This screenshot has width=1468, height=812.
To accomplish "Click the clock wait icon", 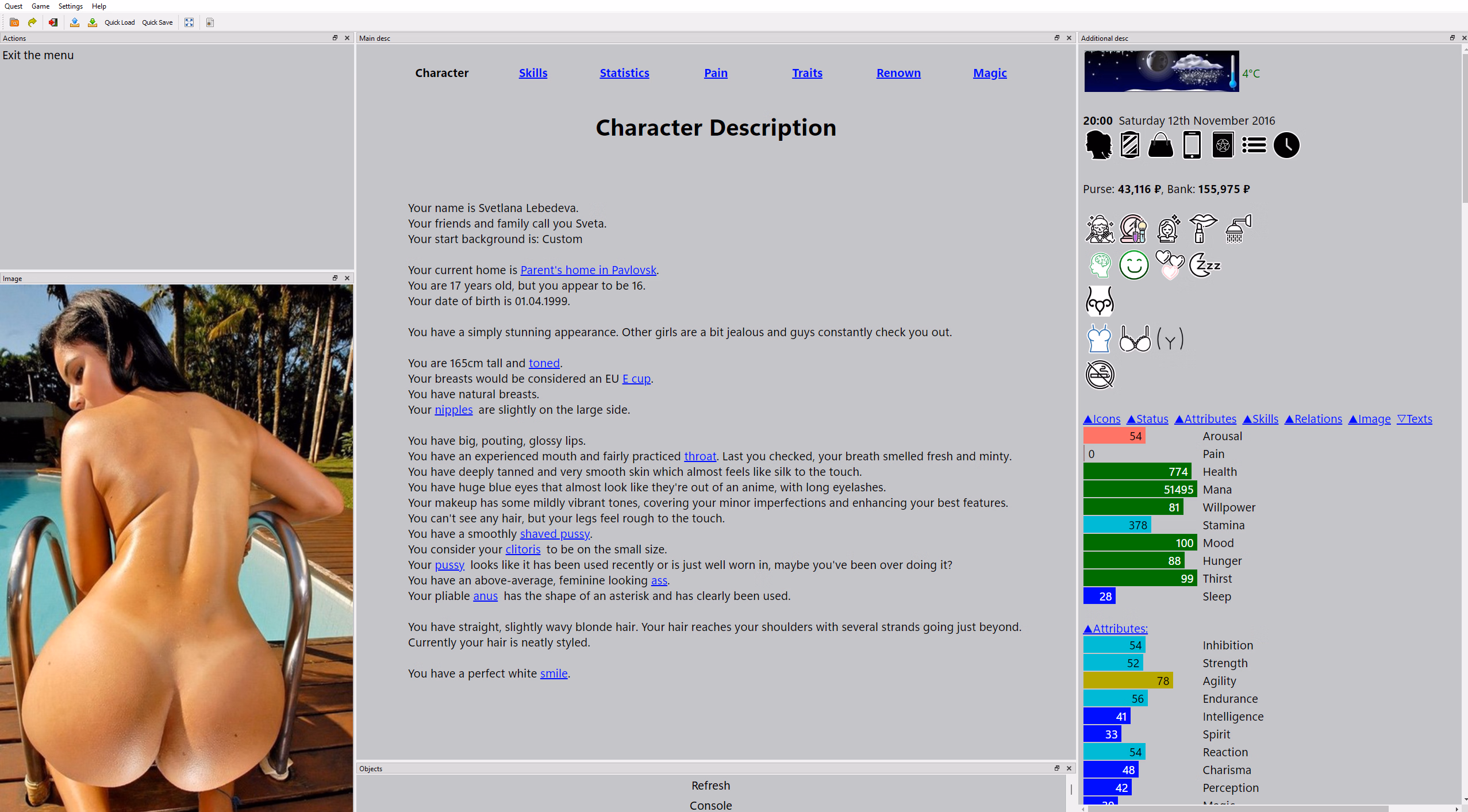I will [x=1286, y=145].
